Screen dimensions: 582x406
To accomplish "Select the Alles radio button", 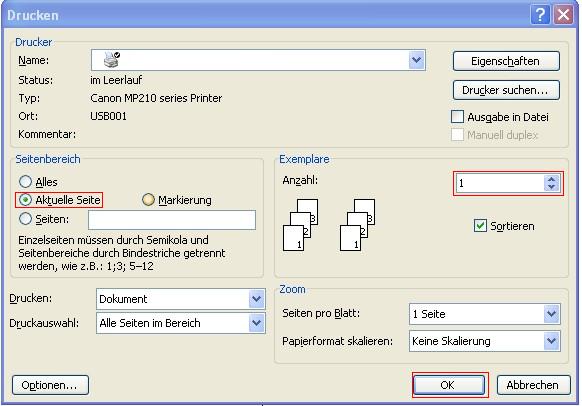I will click(25, 181).
